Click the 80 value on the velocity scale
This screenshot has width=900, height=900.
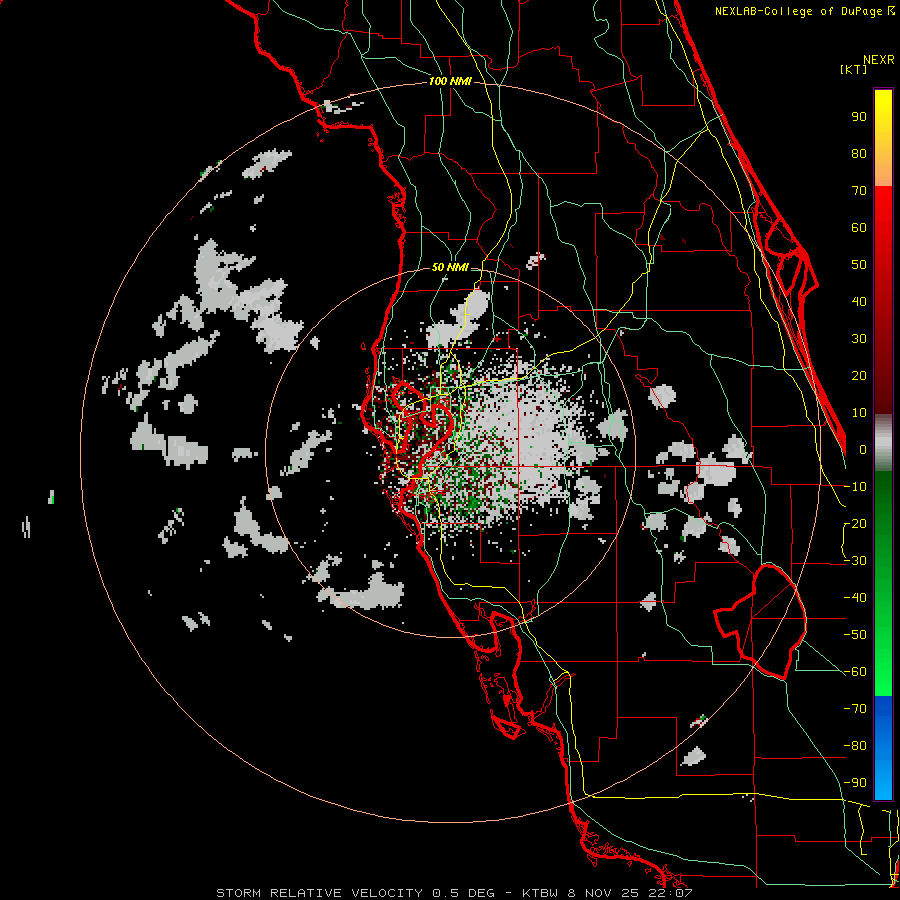(859, 154)
